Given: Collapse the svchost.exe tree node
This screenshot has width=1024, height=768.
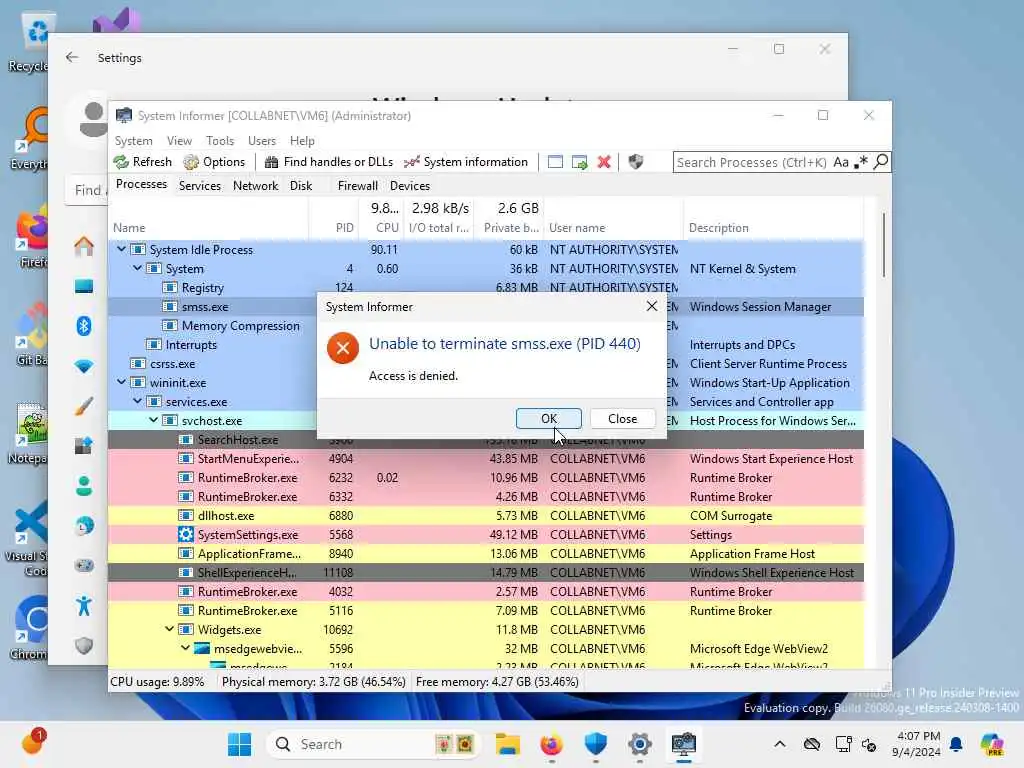Looking at the screenshot, I should [x=153, y=420].
